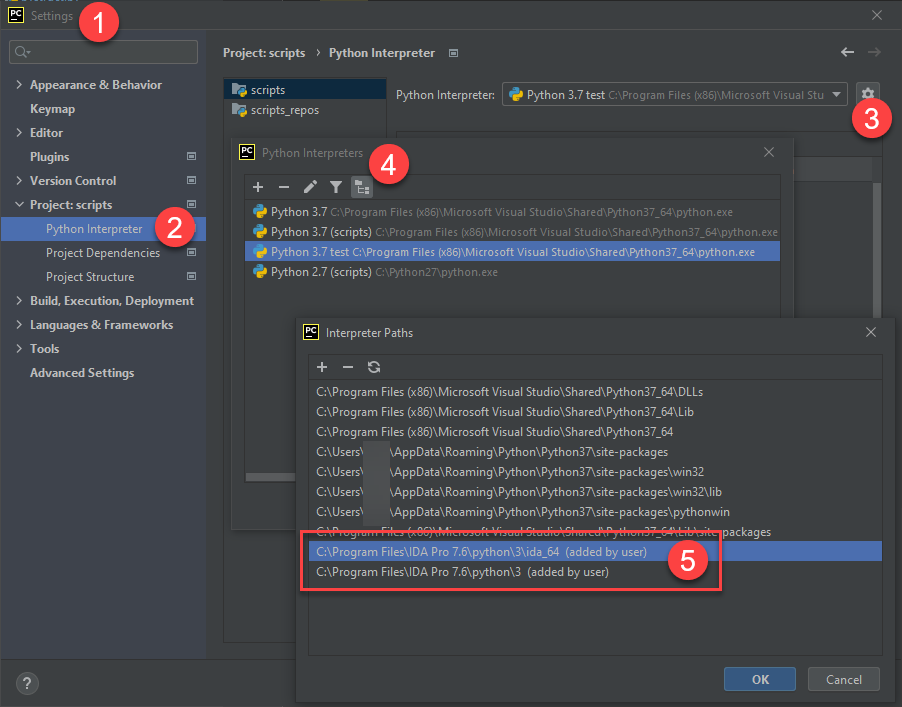Click project-level icon next to Version Control
Screen dimensions: 902x707
pos(192,181)
